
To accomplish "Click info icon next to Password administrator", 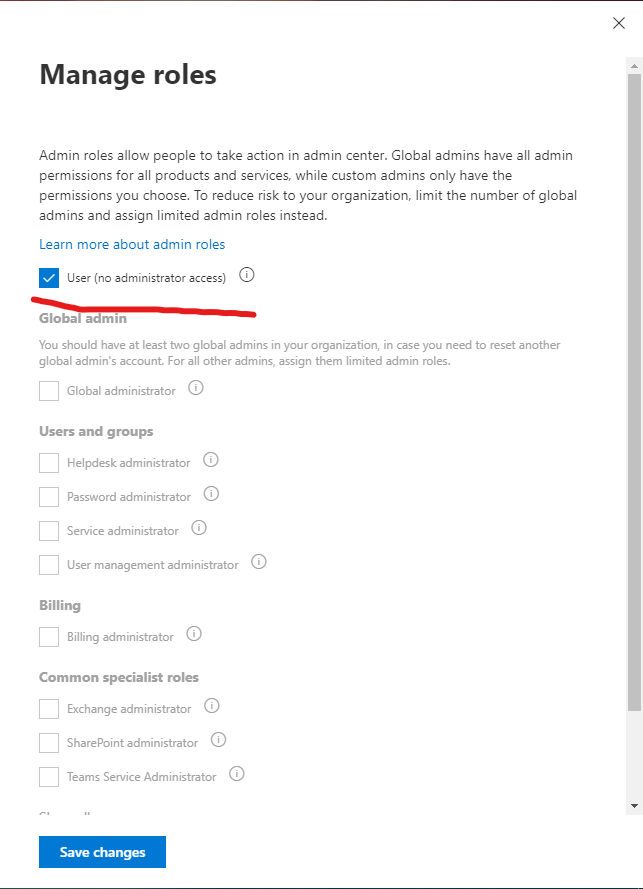I will click(x=211, y=494).
